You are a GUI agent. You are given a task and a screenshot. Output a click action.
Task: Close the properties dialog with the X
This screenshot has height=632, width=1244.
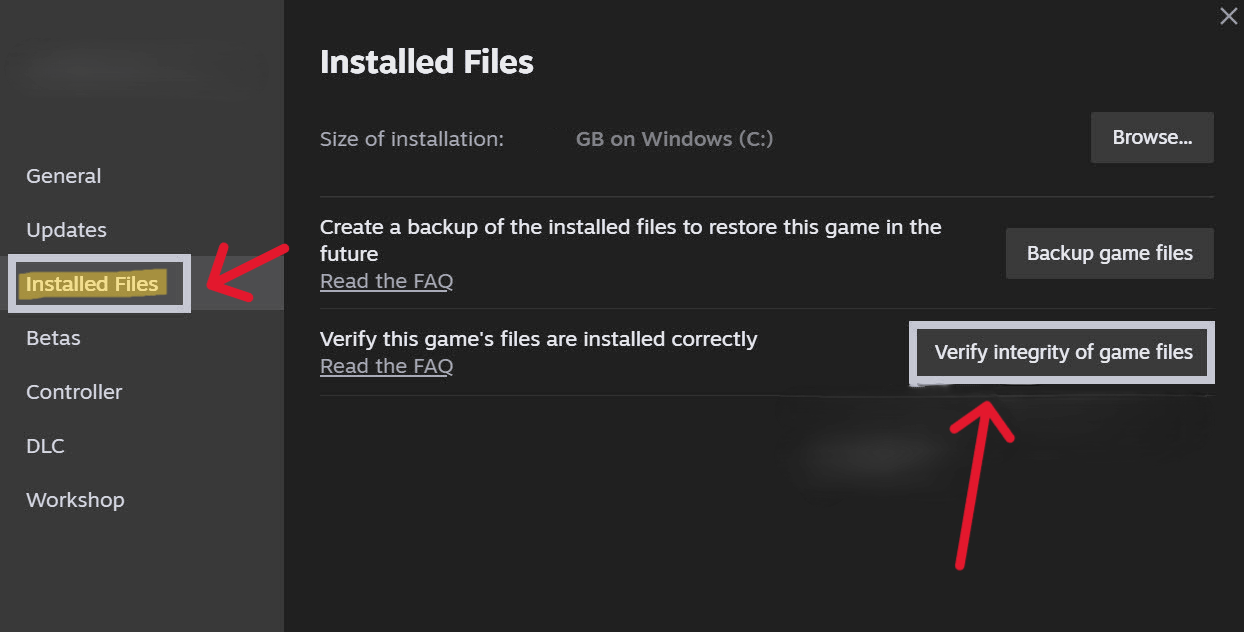1228,16
